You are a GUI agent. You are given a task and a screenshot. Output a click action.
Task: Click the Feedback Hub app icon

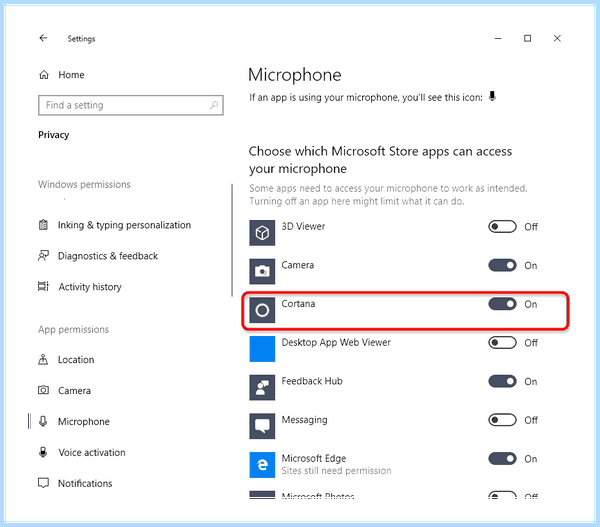(x=262, y=387)
